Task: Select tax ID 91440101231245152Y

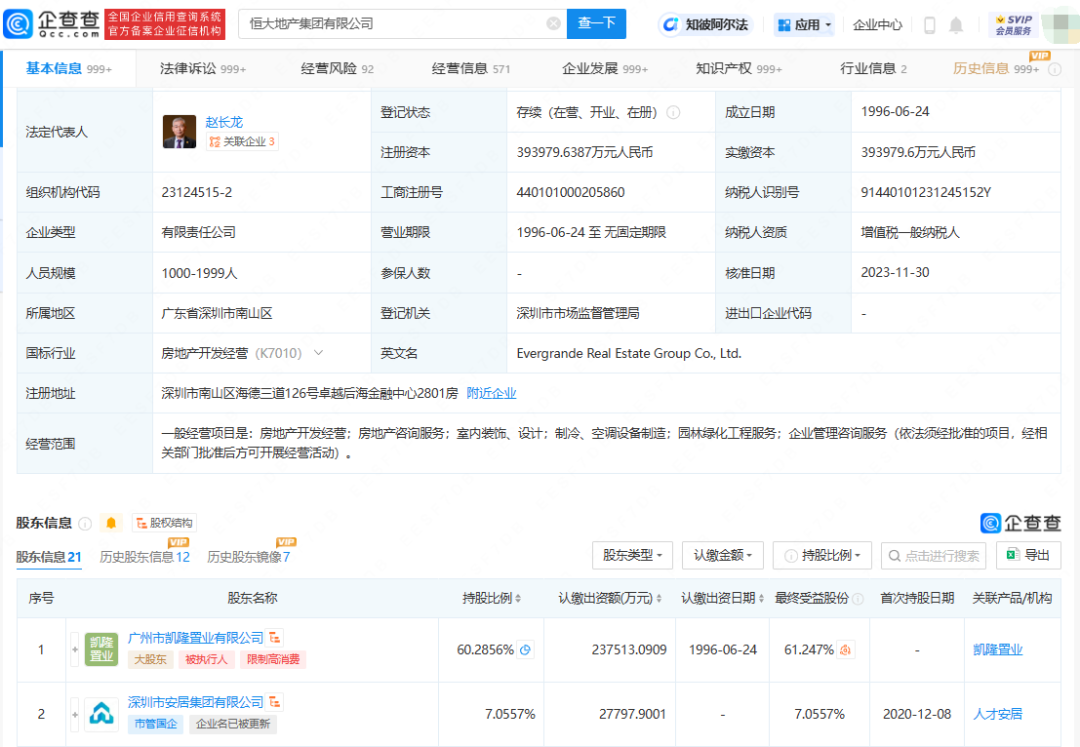Action: point(925,192)
